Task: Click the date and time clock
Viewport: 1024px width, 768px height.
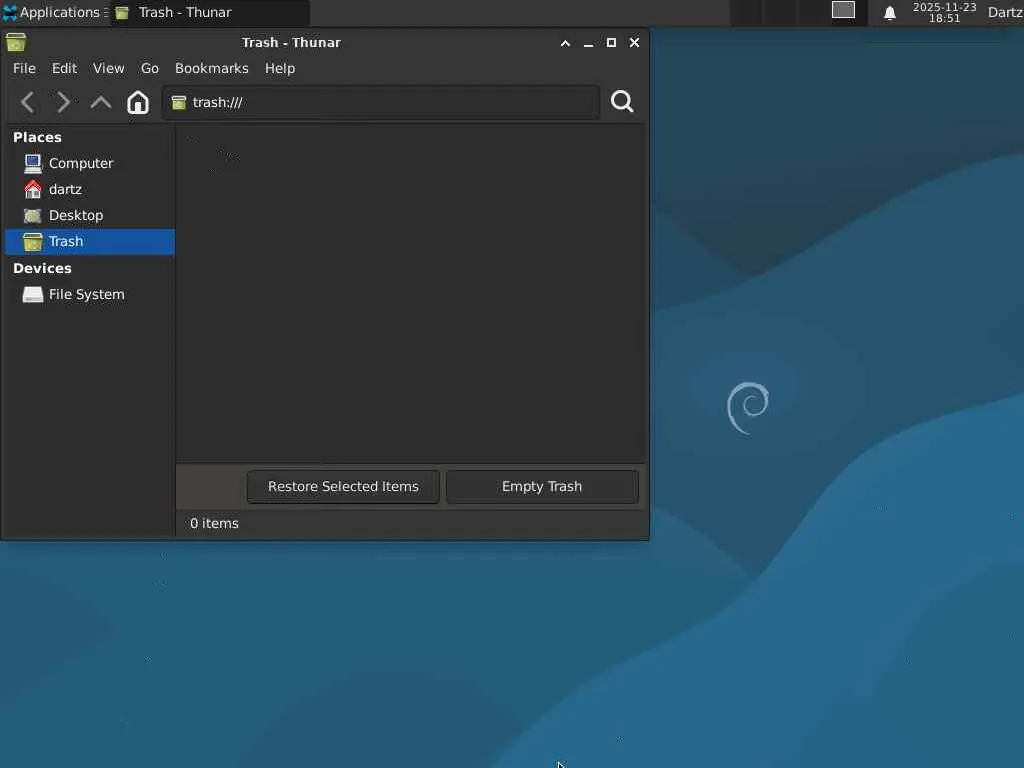Action: tap(944, 12)
